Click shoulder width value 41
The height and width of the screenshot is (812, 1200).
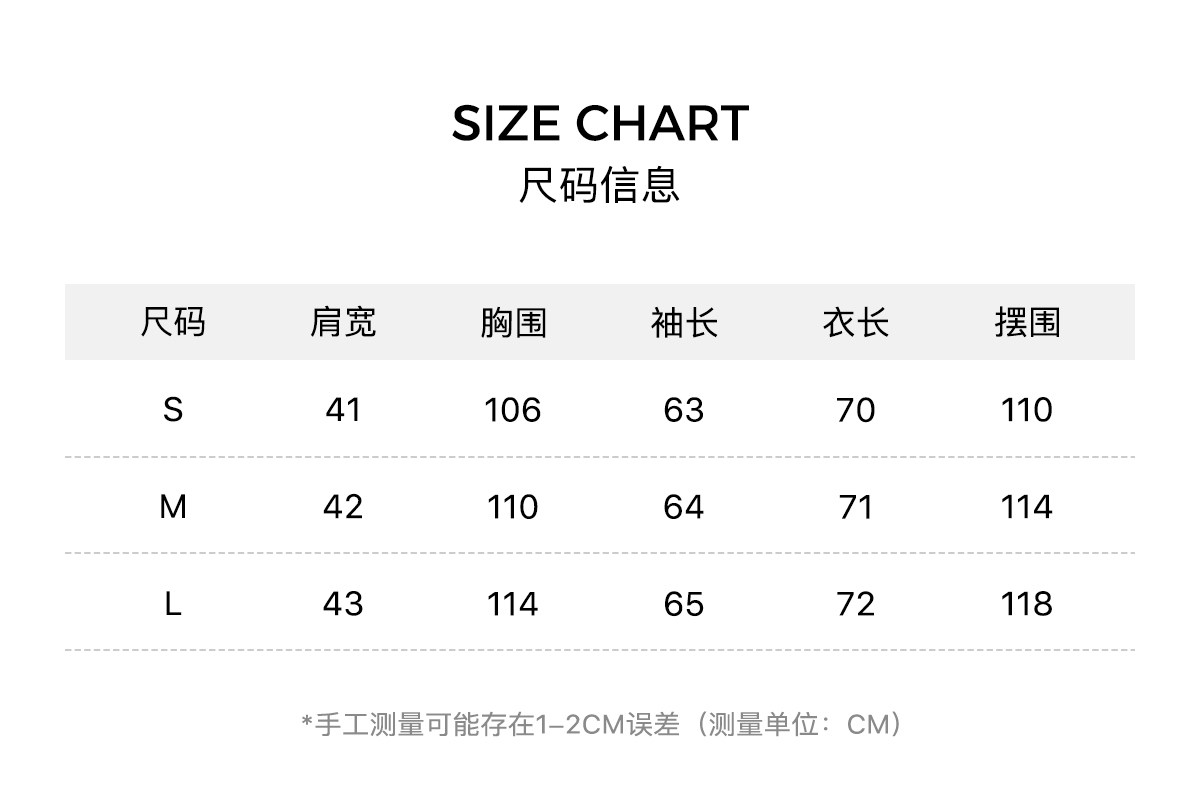[x=343, y=410]
